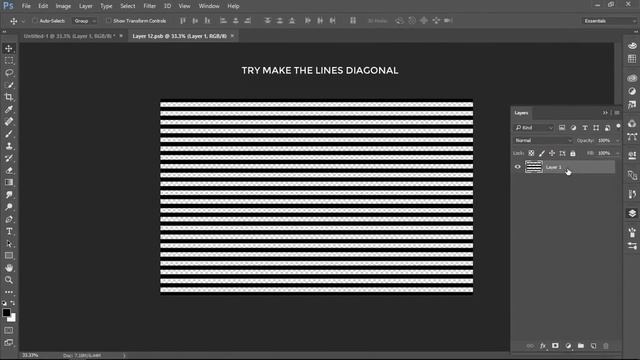
Task: Select the Crop tool
Action: tap(9, 97)
